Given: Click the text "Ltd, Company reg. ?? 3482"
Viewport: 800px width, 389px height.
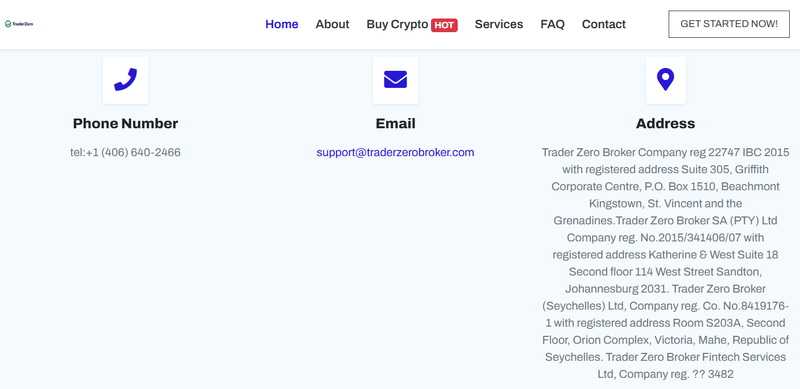Looking at the screenshot, I should 665,374.
